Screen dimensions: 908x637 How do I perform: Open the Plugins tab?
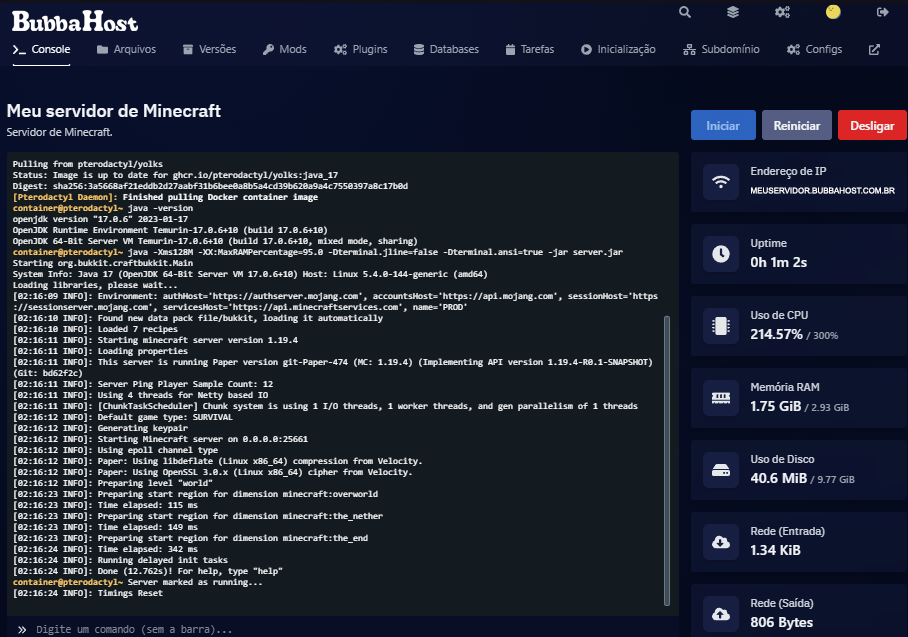tap(361, 49)
